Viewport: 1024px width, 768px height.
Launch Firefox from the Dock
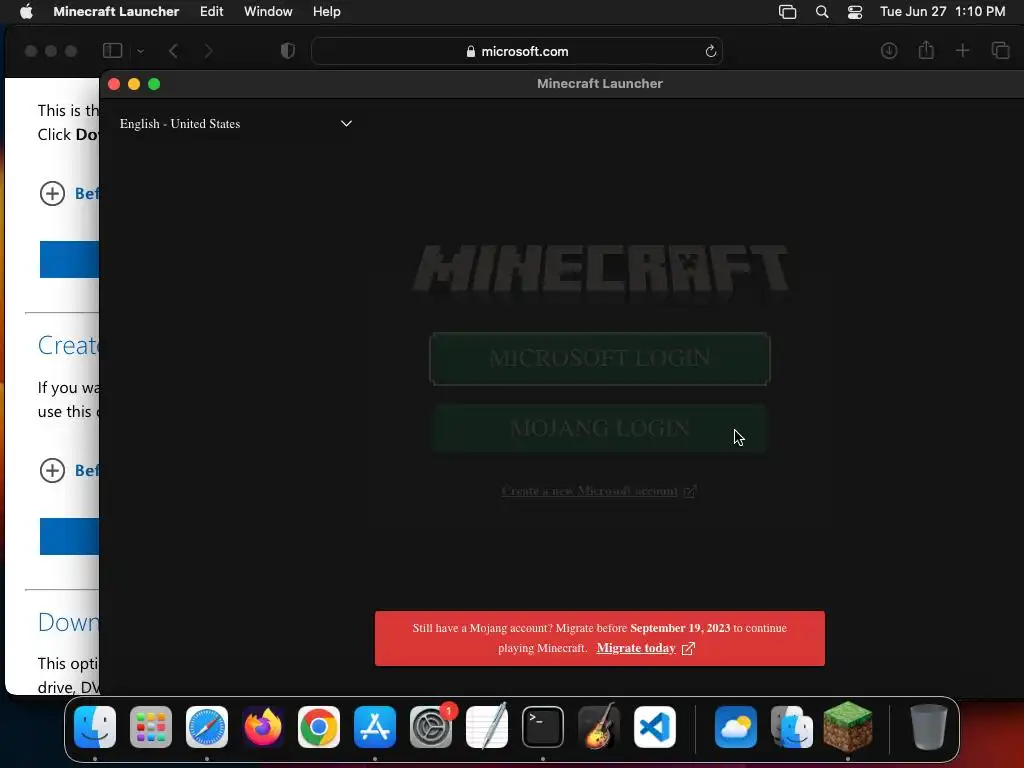[x=263, y=726]
